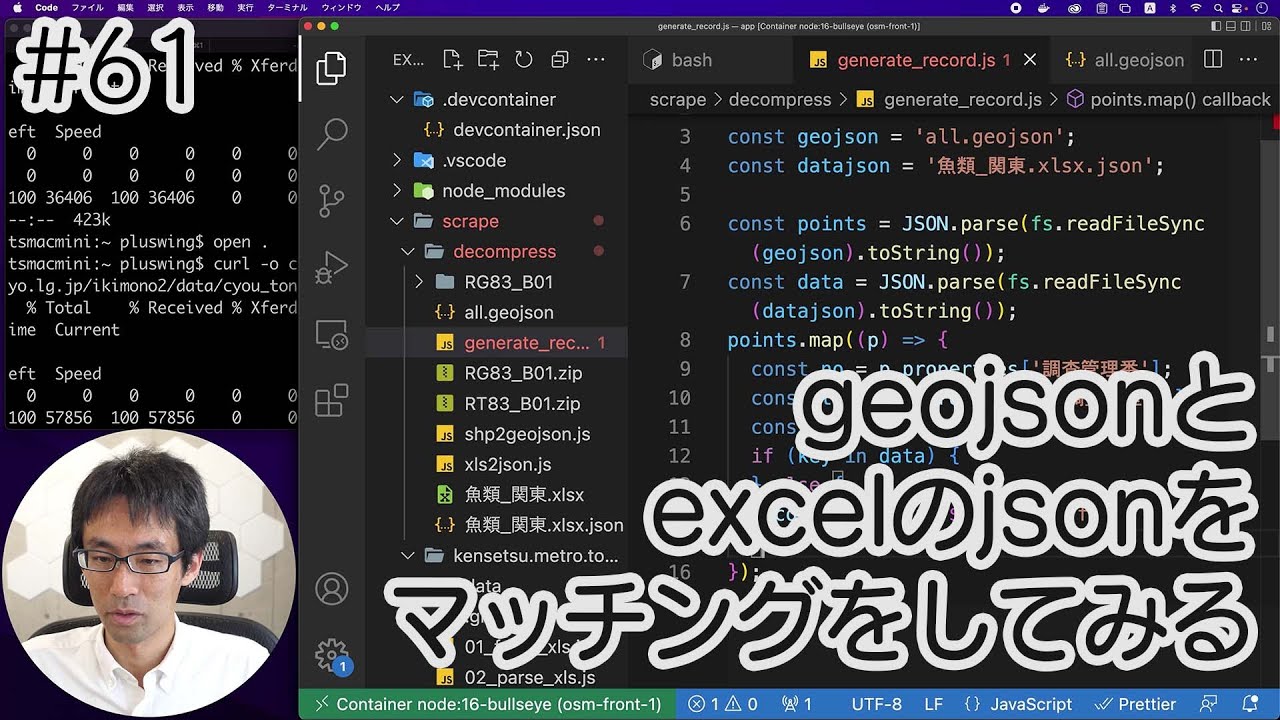Image resolution: width=1280 pixels, height=720 pixels.
Task: Open the notifications bell in status bar
Action: click(x=1250, y=704)
